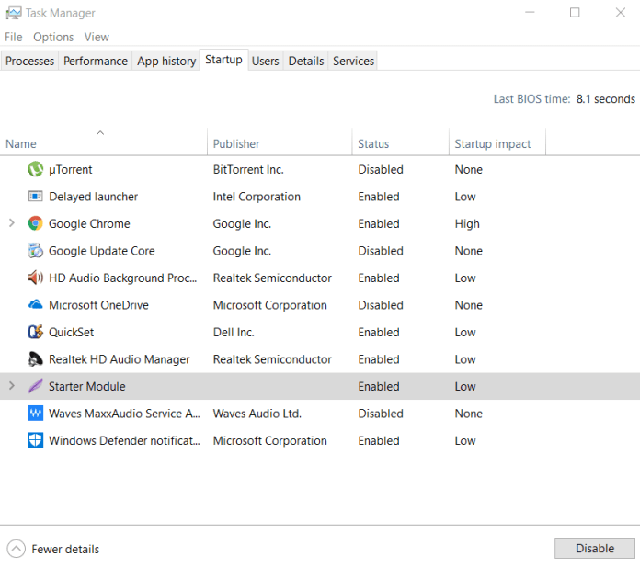The height and width of the screenshot is (568, 640).
Task: Click the High startup impact value
Action: coord(467,224)
